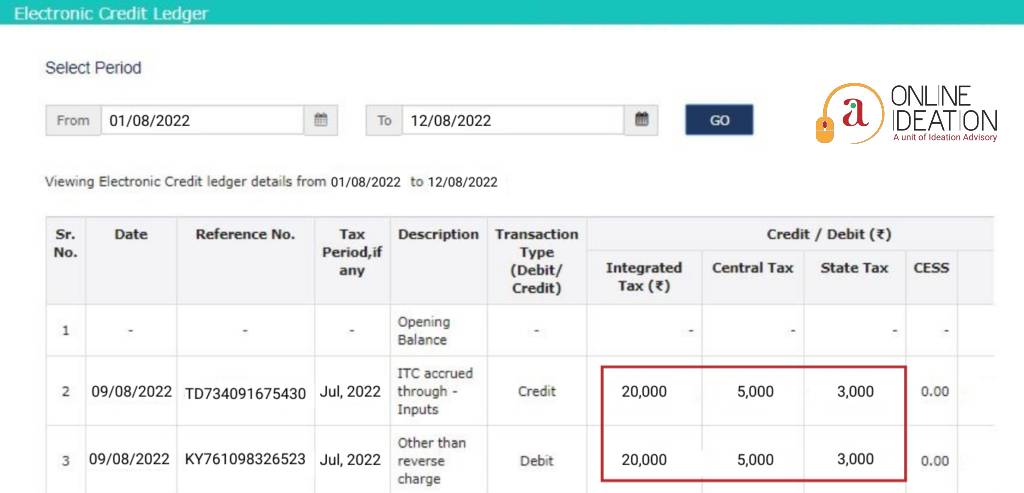Screen dimensions: 1024x493
Task: Focus the To date field showing 12/08/2022
Action: [x=512, y=120]
